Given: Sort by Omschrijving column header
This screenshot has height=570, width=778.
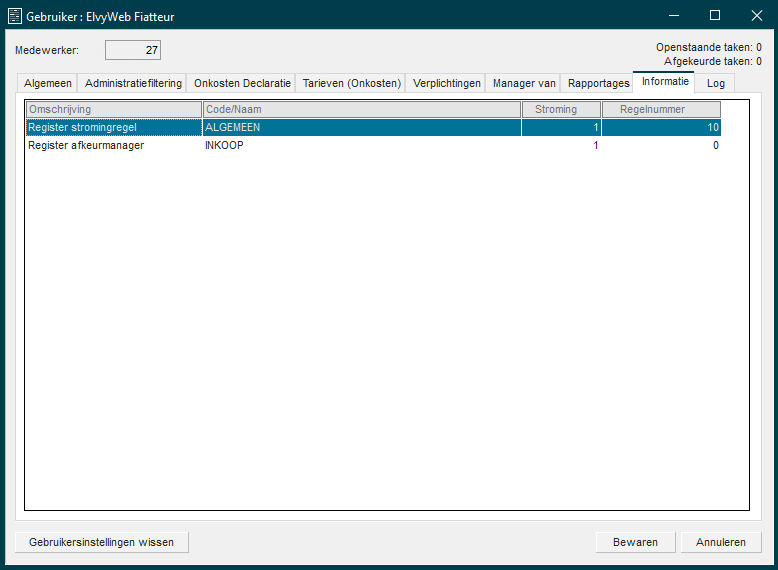Looking at the screenshot, I should pyautogui.click(x=114, y=109).
